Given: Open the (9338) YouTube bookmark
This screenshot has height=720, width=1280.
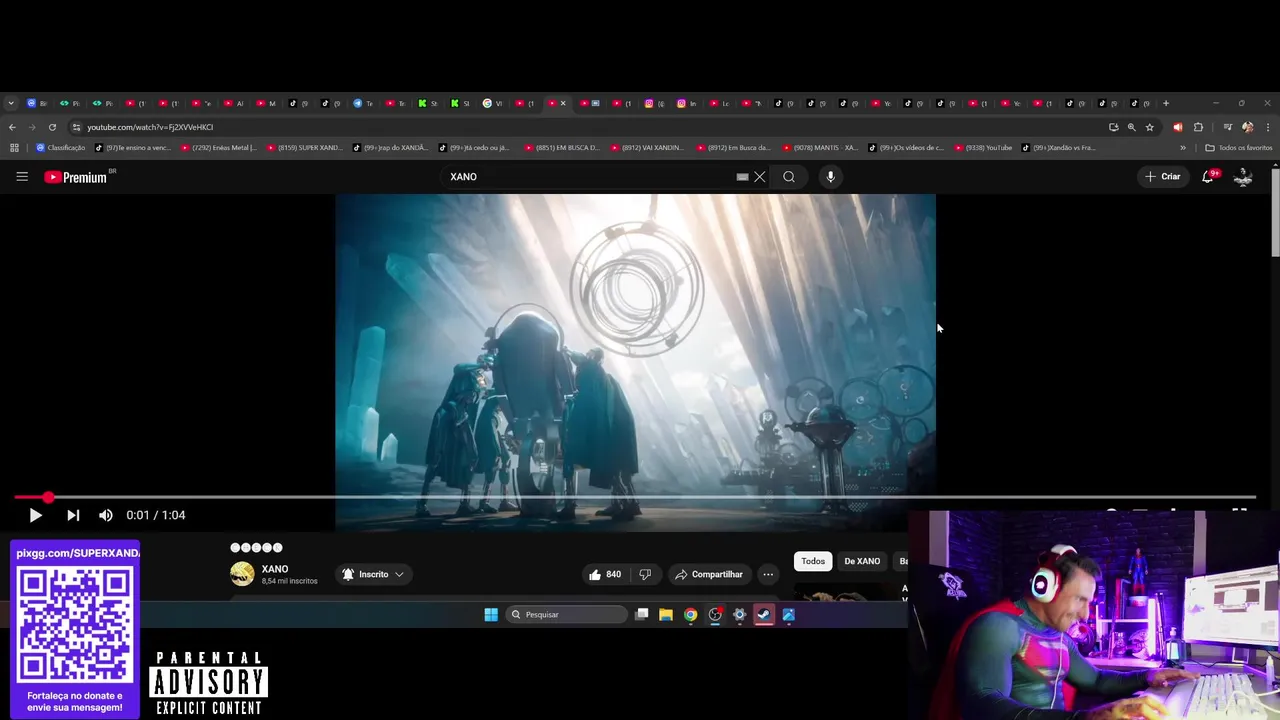Looking at the screenshot, I should click(983, 147).
